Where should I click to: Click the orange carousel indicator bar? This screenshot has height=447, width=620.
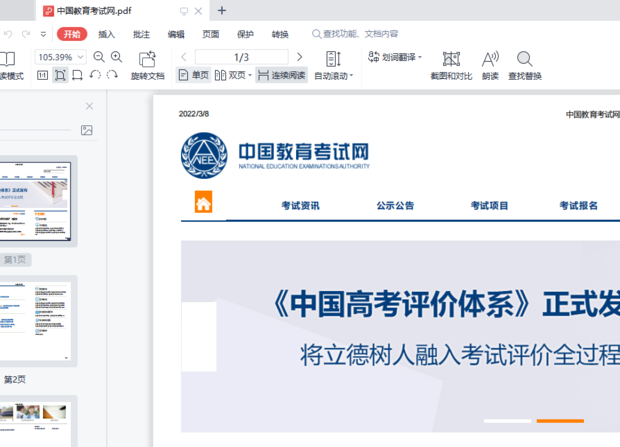click(x=560, y=421)
